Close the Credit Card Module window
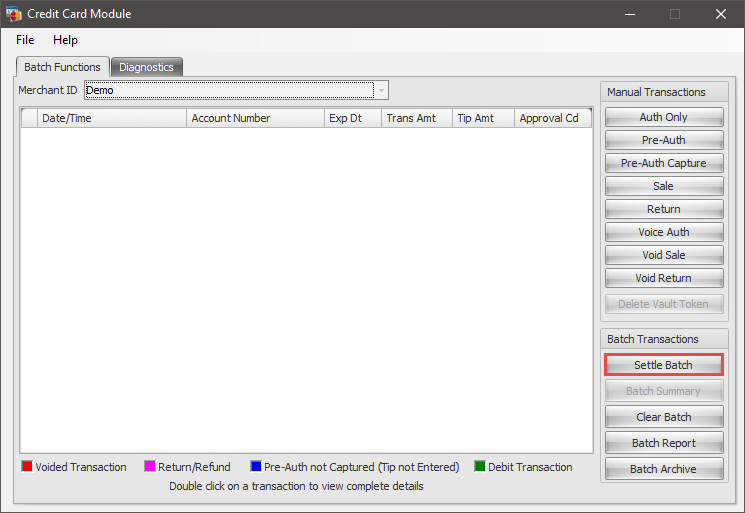Viewport: 745px width, 513px height. (721, 14)
